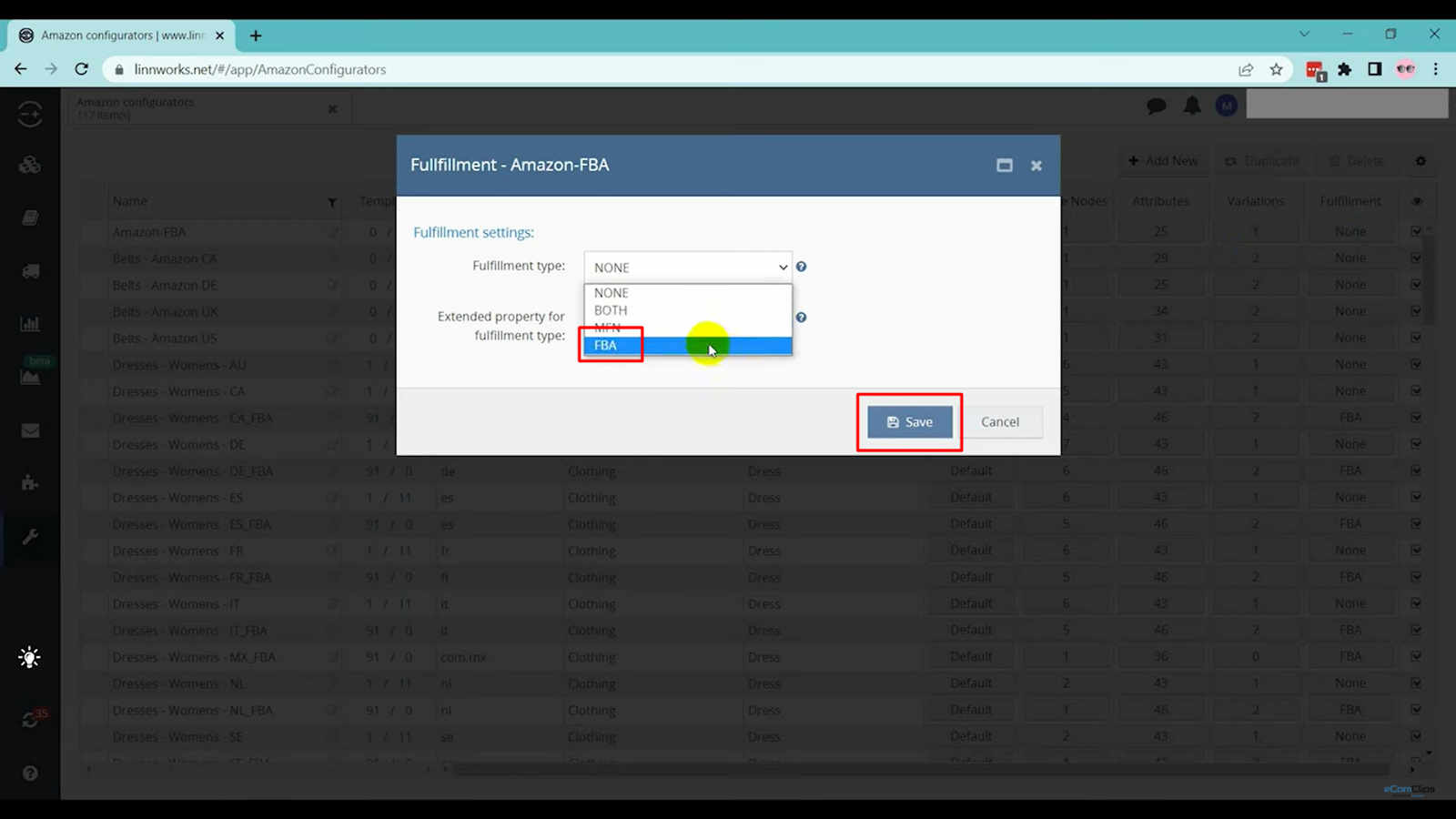This screenshot has width=1456, height=819.
Task: Open help for Extended property field
Action: [802, 318]
